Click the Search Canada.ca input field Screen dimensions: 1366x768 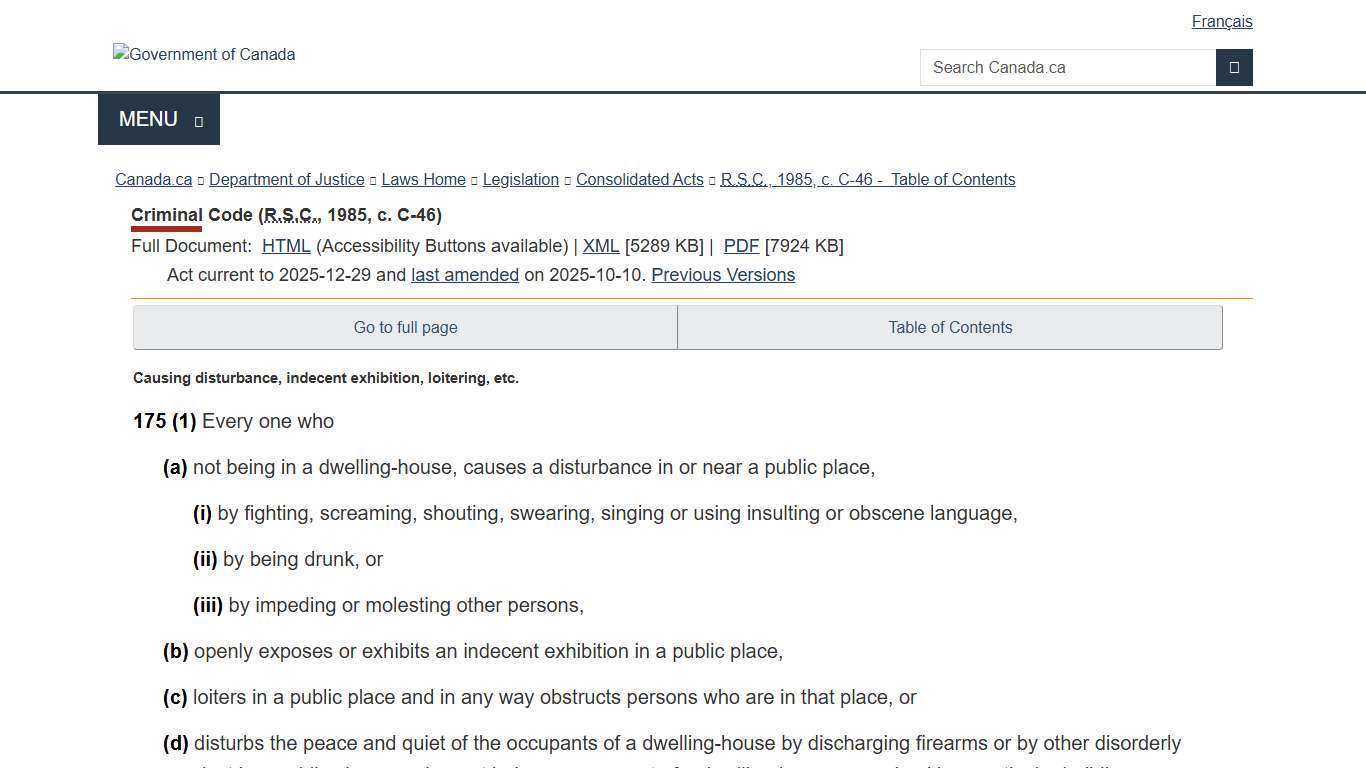pos(1068,67)
